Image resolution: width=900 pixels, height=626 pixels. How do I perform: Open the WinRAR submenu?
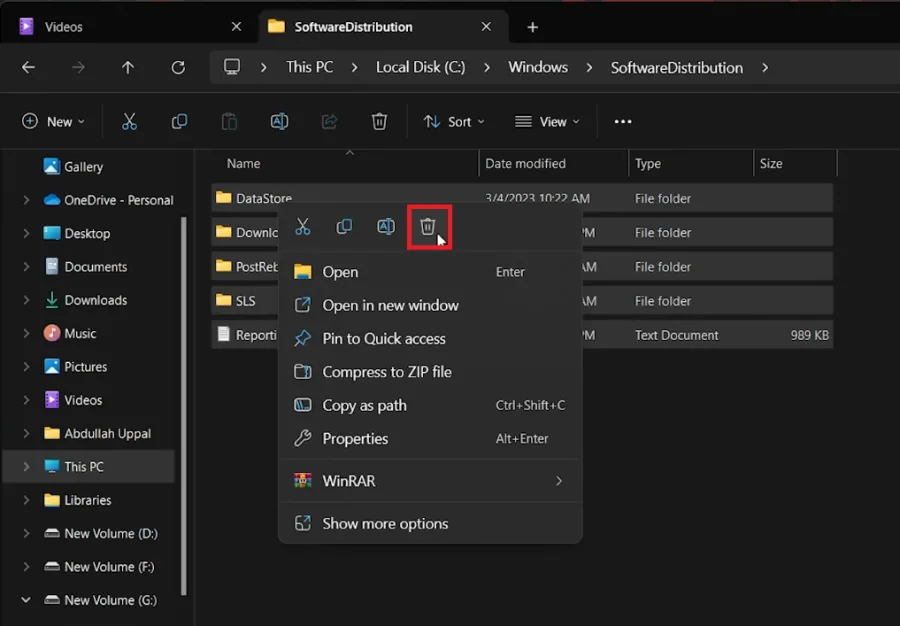[430, 481]
